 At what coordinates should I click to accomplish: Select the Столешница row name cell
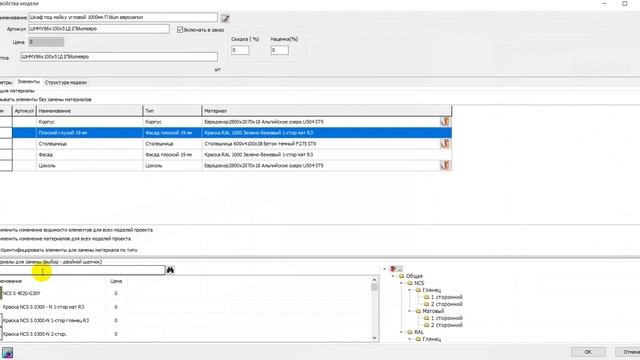pyautogui.click(x=90, y=144)
